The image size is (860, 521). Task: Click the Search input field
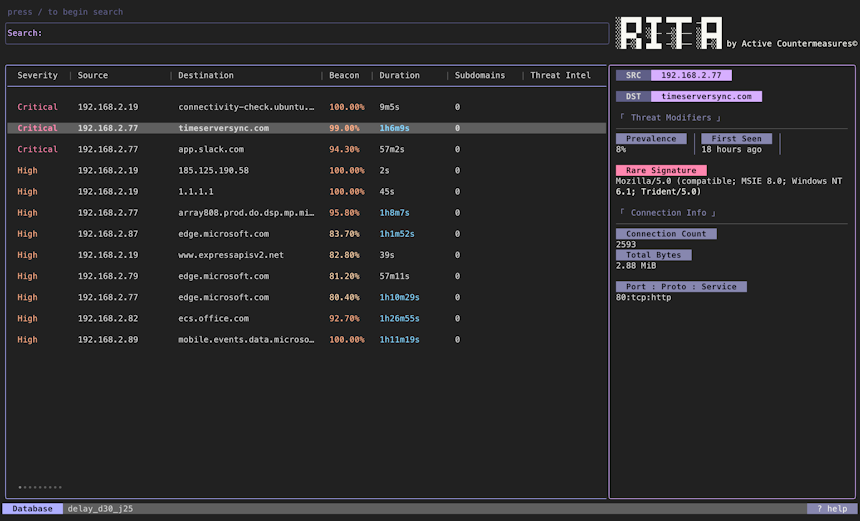[x=307, y=33]
